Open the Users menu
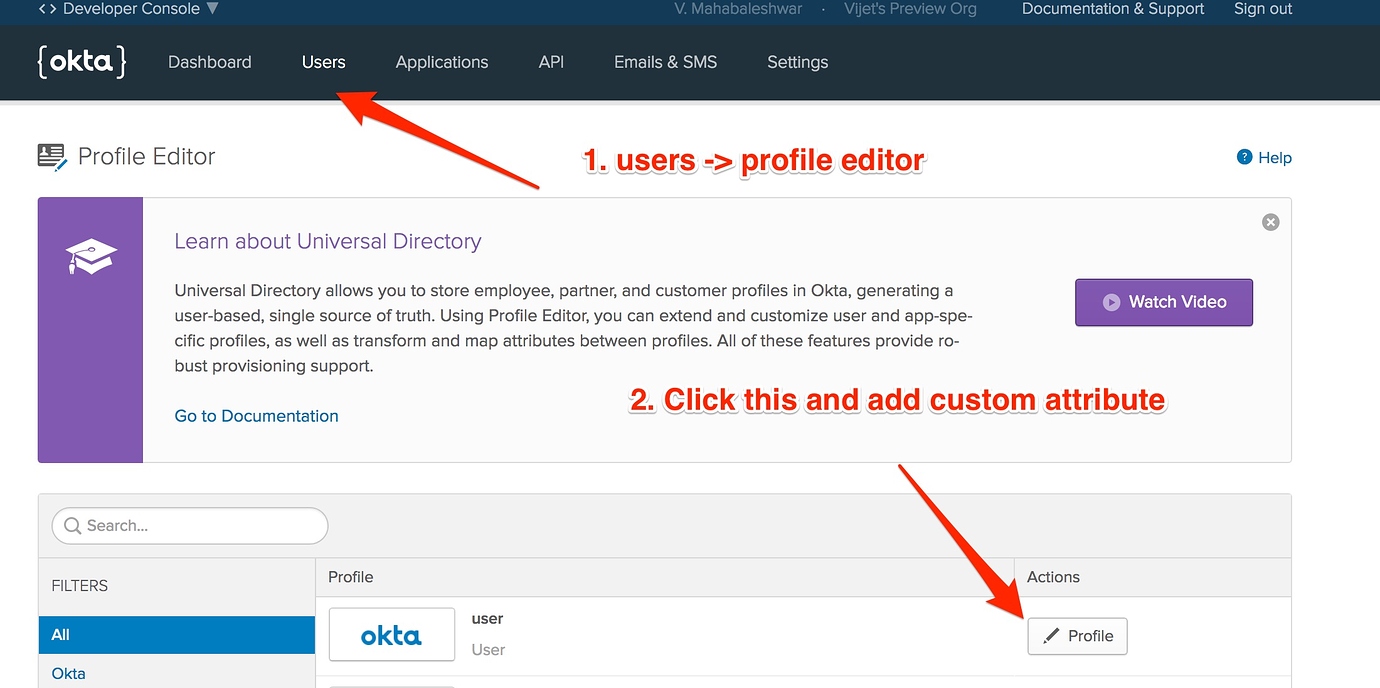Viewport: 1380px width, 688px height. click(323, 62)
